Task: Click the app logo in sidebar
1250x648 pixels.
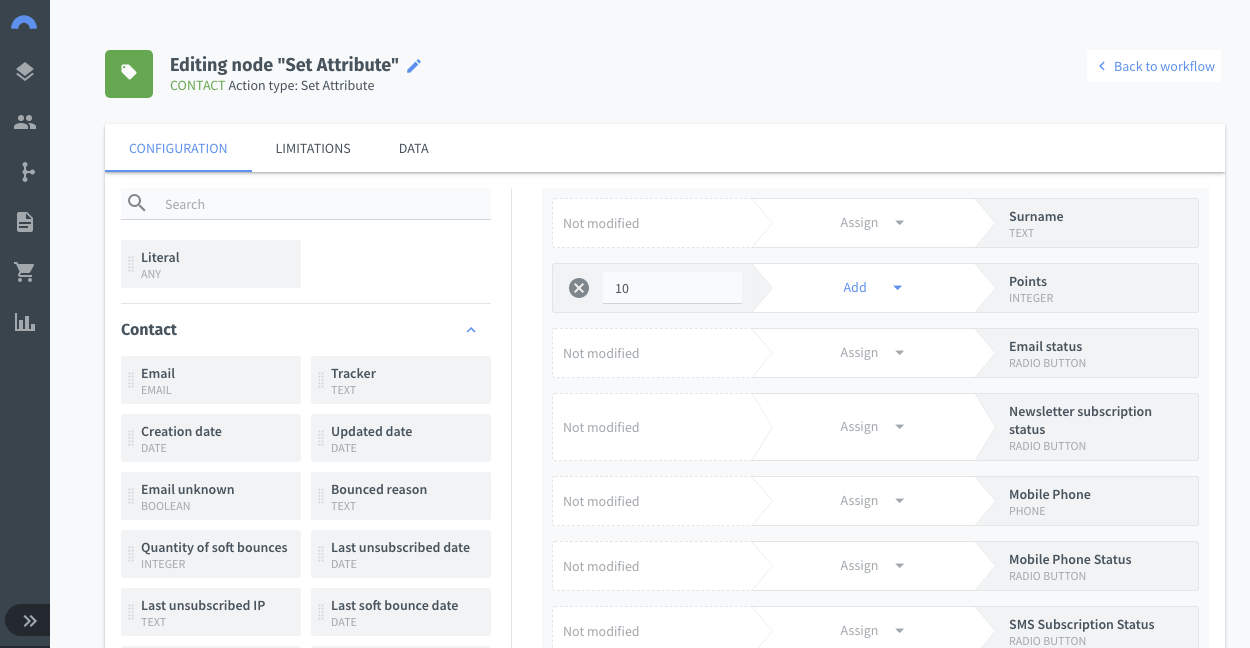Action: click(24, 22)
